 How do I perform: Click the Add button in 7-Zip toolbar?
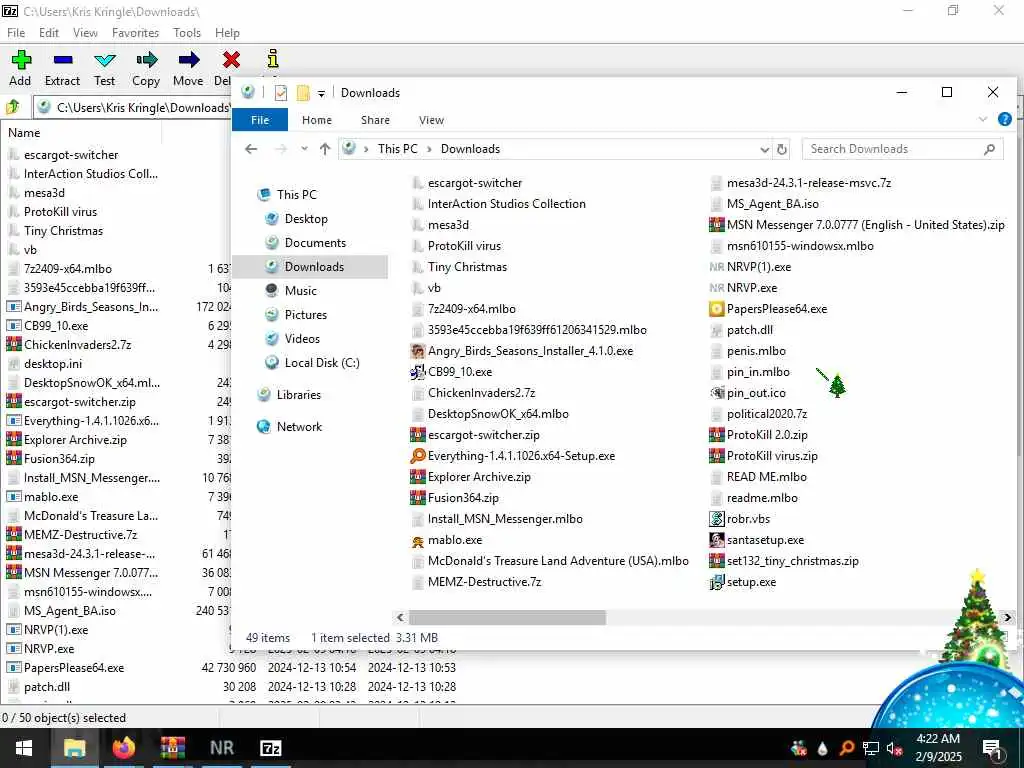point(20,68)
